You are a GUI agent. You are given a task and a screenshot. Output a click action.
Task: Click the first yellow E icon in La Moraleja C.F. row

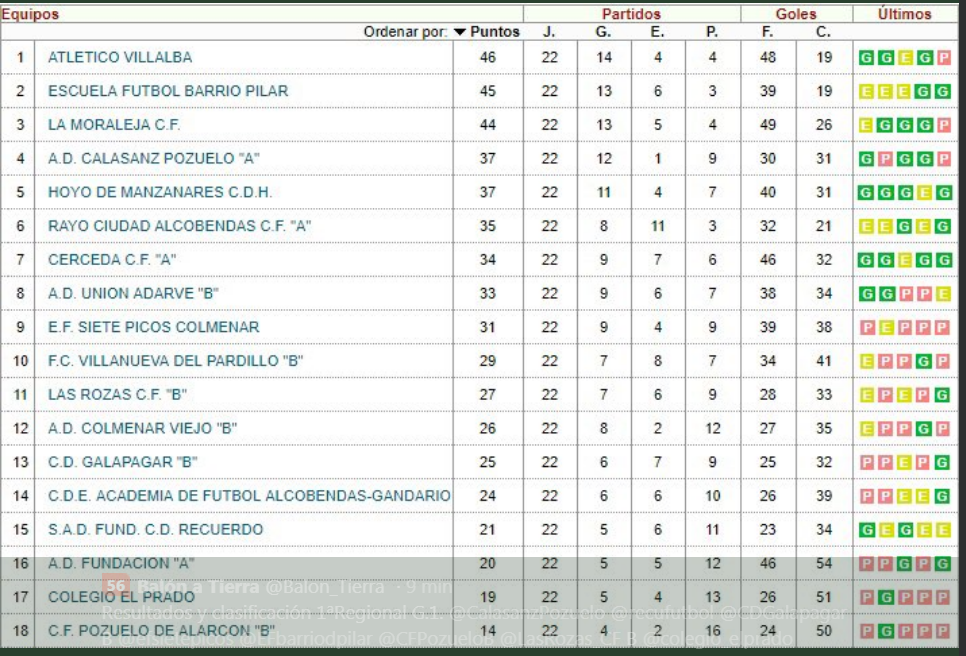866,125
